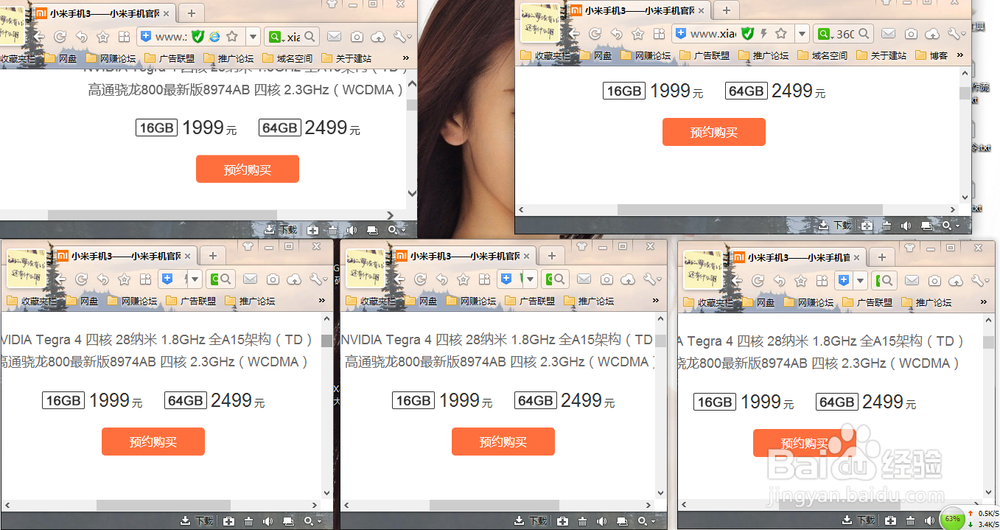
Task: Select 16GB option in bottom-right browser window
Action: coord(715,402)
